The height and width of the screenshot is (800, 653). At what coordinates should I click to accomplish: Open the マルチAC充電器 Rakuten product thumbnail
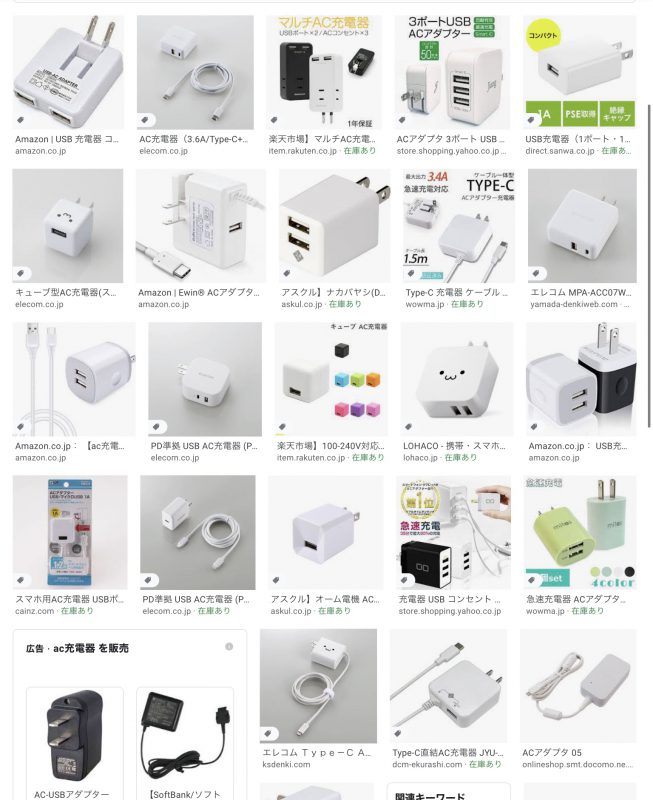coord(323,72)
